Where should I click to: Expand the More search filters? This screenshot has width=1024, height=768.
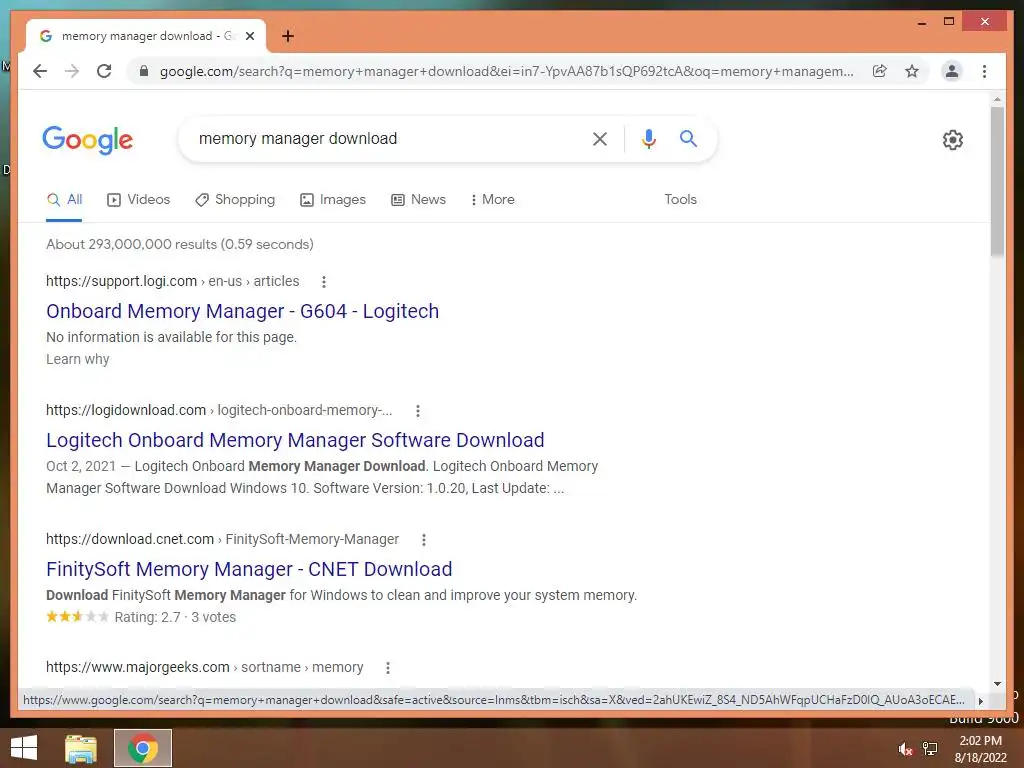pyautogui.click(x=492, y=200)
